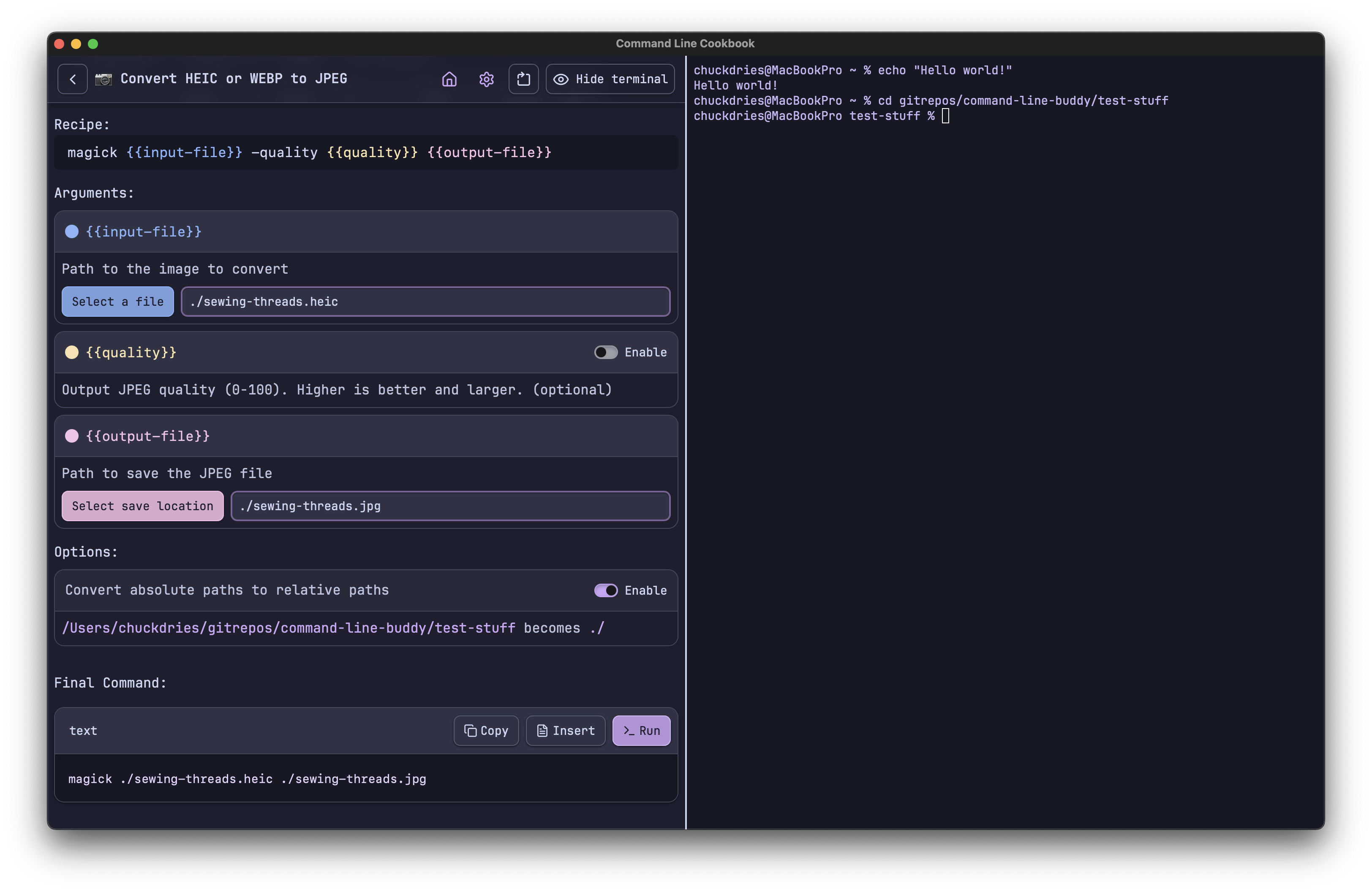The width and height of the screenshot is (1372, 892).
Task: Click {{quality}} argument heading
Action: click(131, 352)
